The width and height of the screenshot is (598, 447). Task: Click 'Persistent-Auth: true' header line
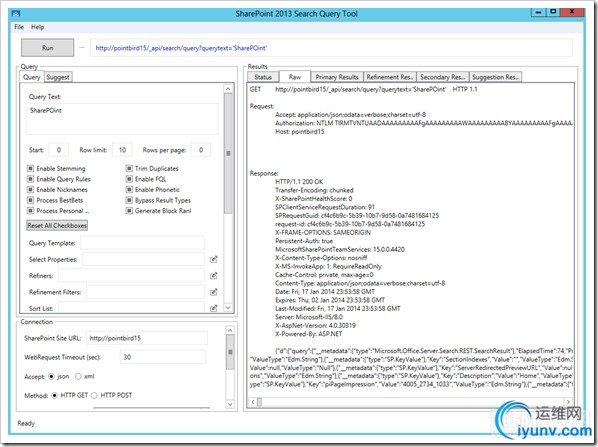304,241
